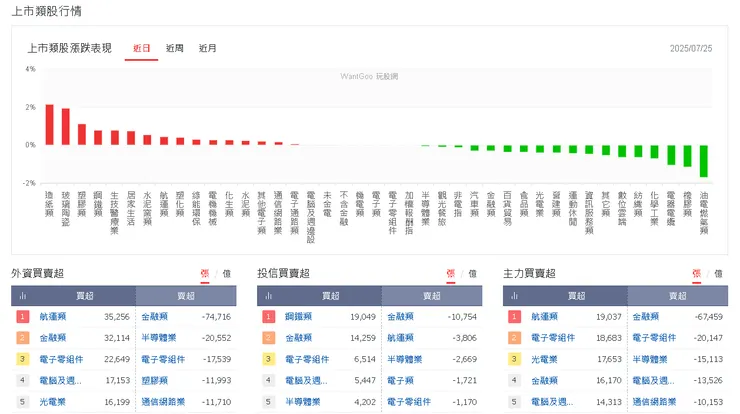
Task: Open chart icon in 主力買賣超 table header
Action: tap(514, 296)
